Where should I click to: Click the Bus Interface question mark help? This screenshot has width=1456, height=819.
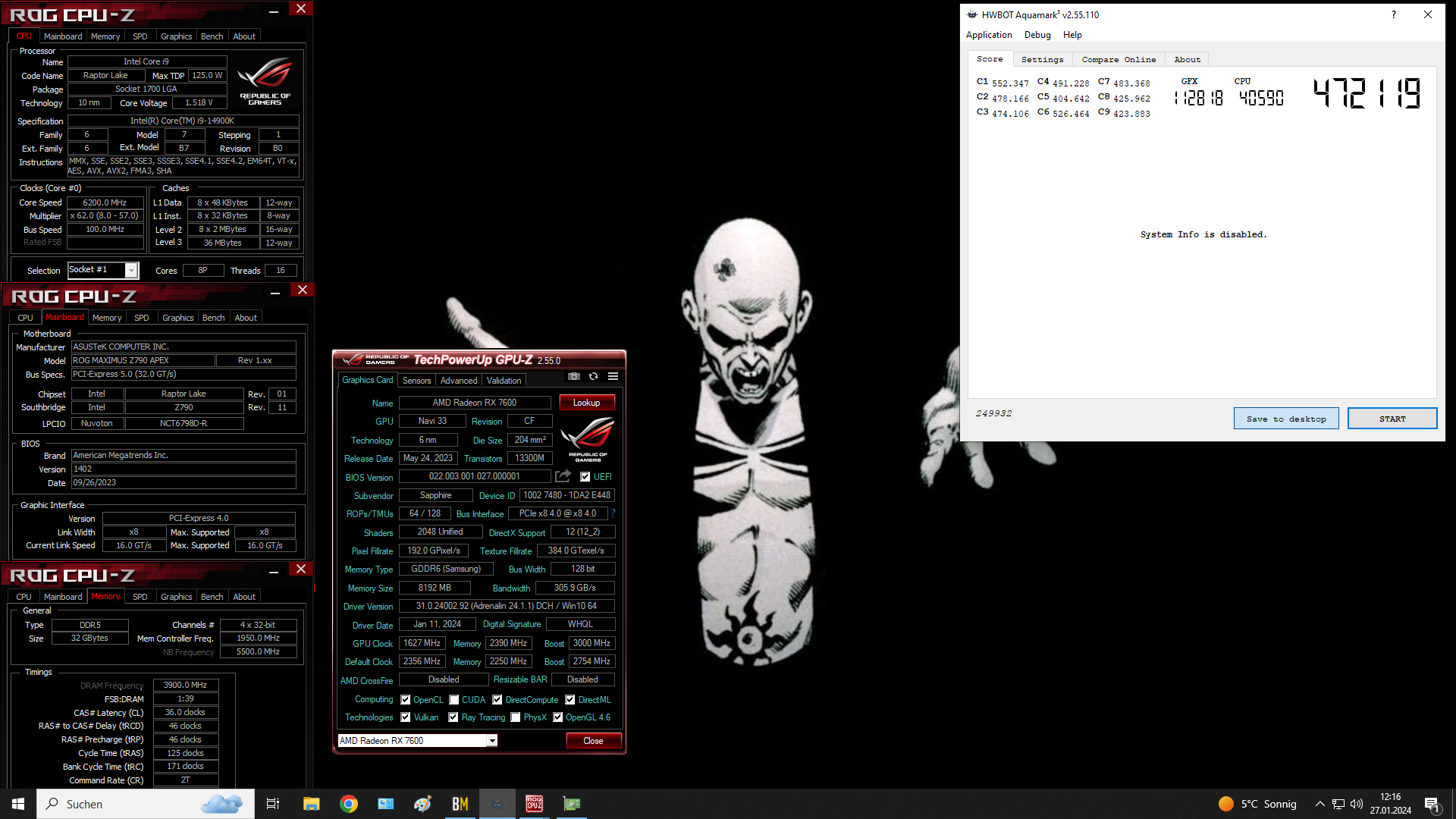(613, 513)
